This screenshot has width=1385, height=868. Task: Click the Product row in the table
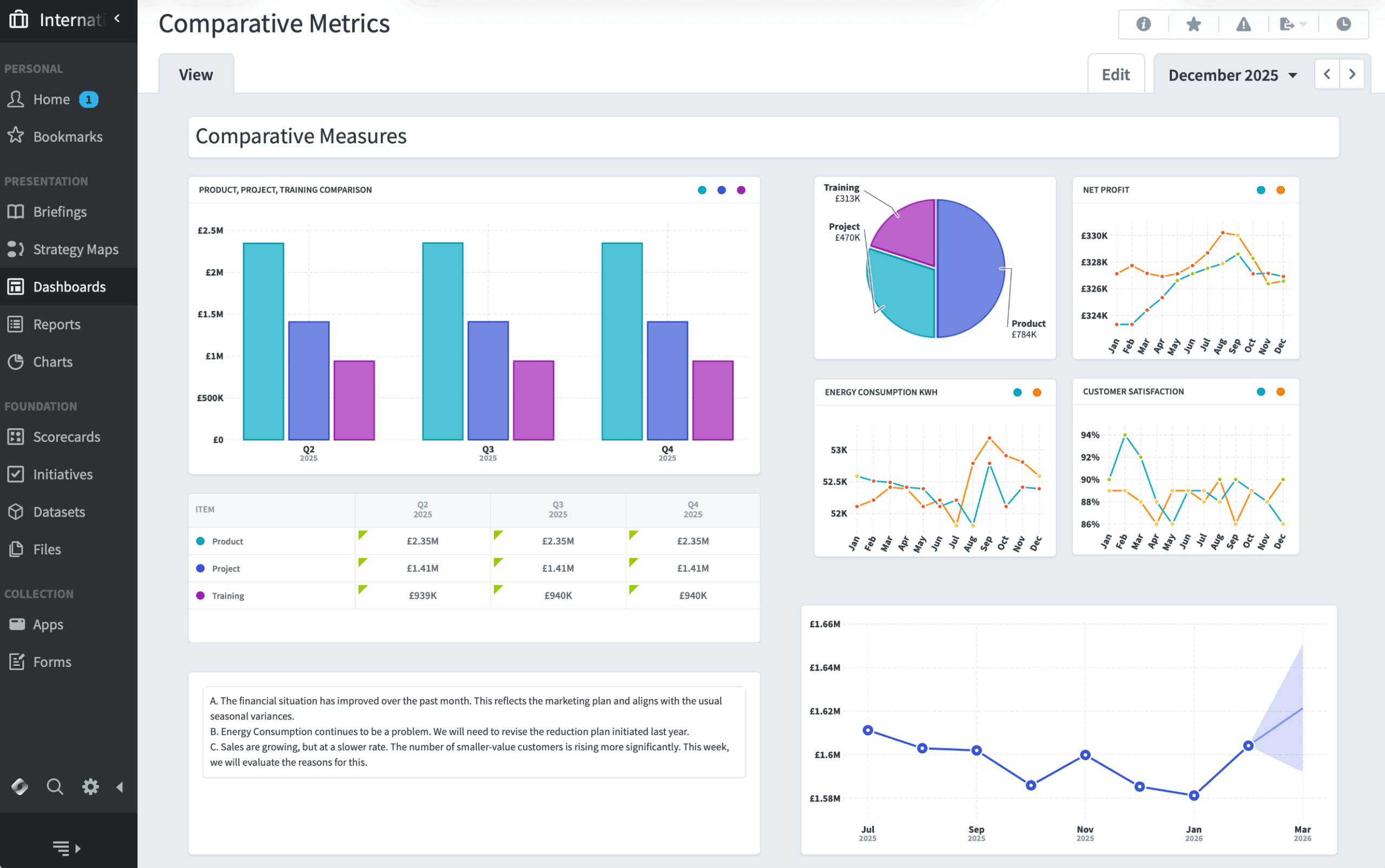pyautogui.click(x=474, y=541)
